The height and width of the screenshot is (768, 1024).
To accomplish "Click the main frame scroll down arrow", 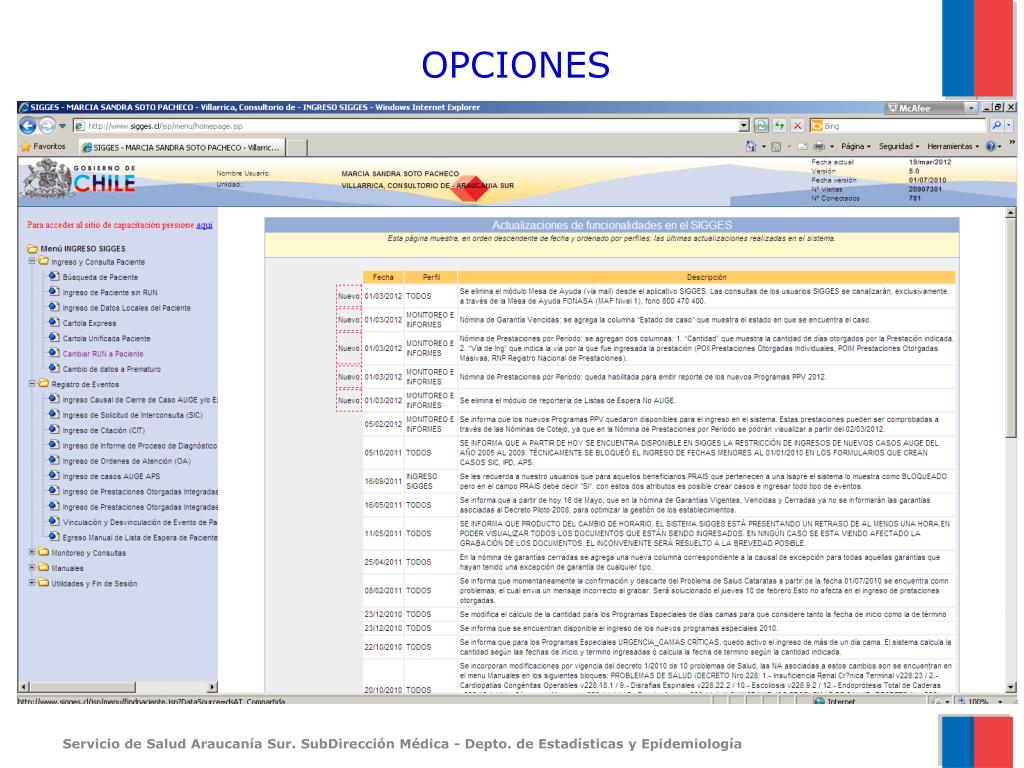I will (1011, 687).
